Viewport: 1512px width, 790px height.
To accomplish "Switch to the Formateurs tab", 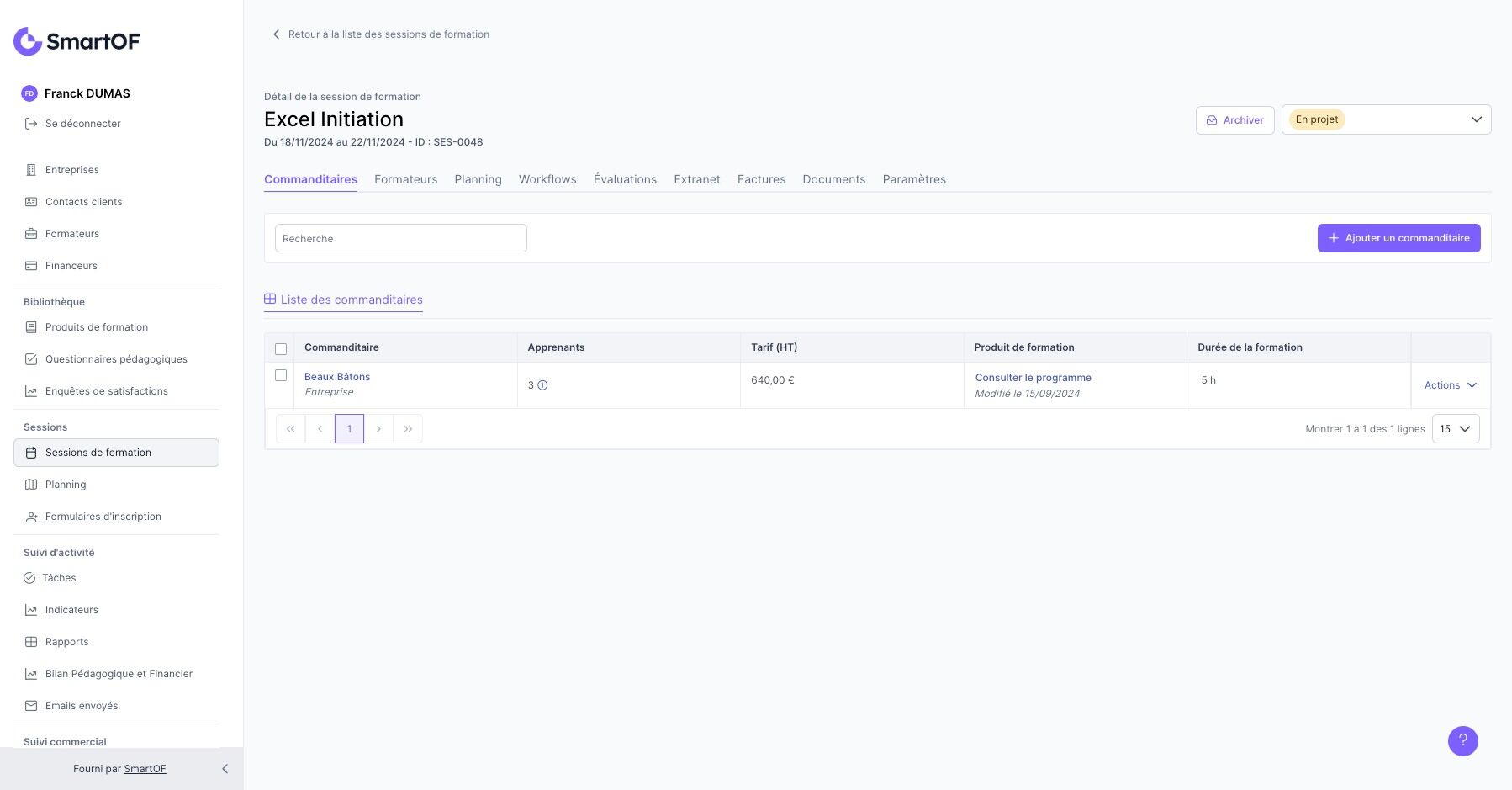I will [x=405, y=179].
